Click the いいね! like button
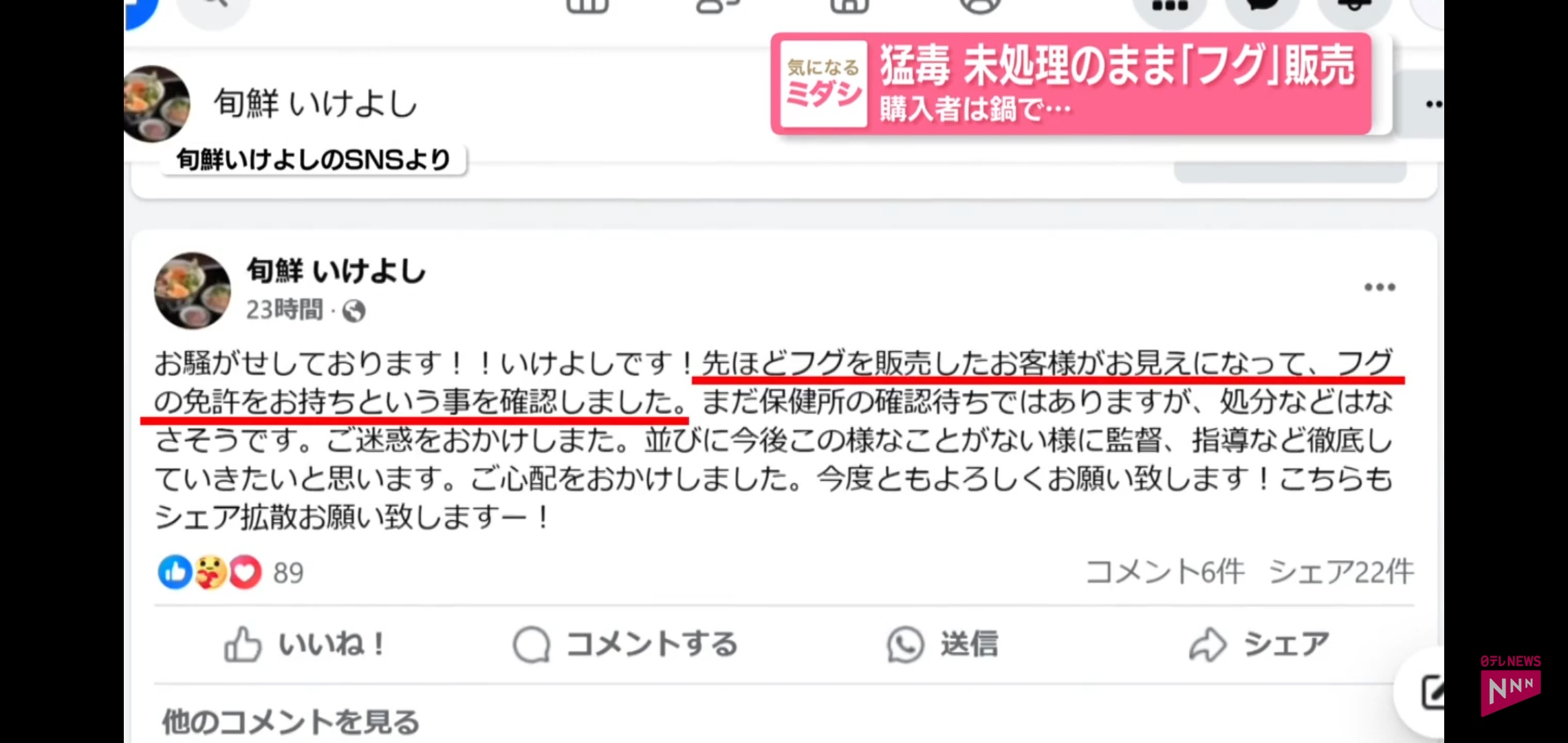 click(x=304, y=645)
